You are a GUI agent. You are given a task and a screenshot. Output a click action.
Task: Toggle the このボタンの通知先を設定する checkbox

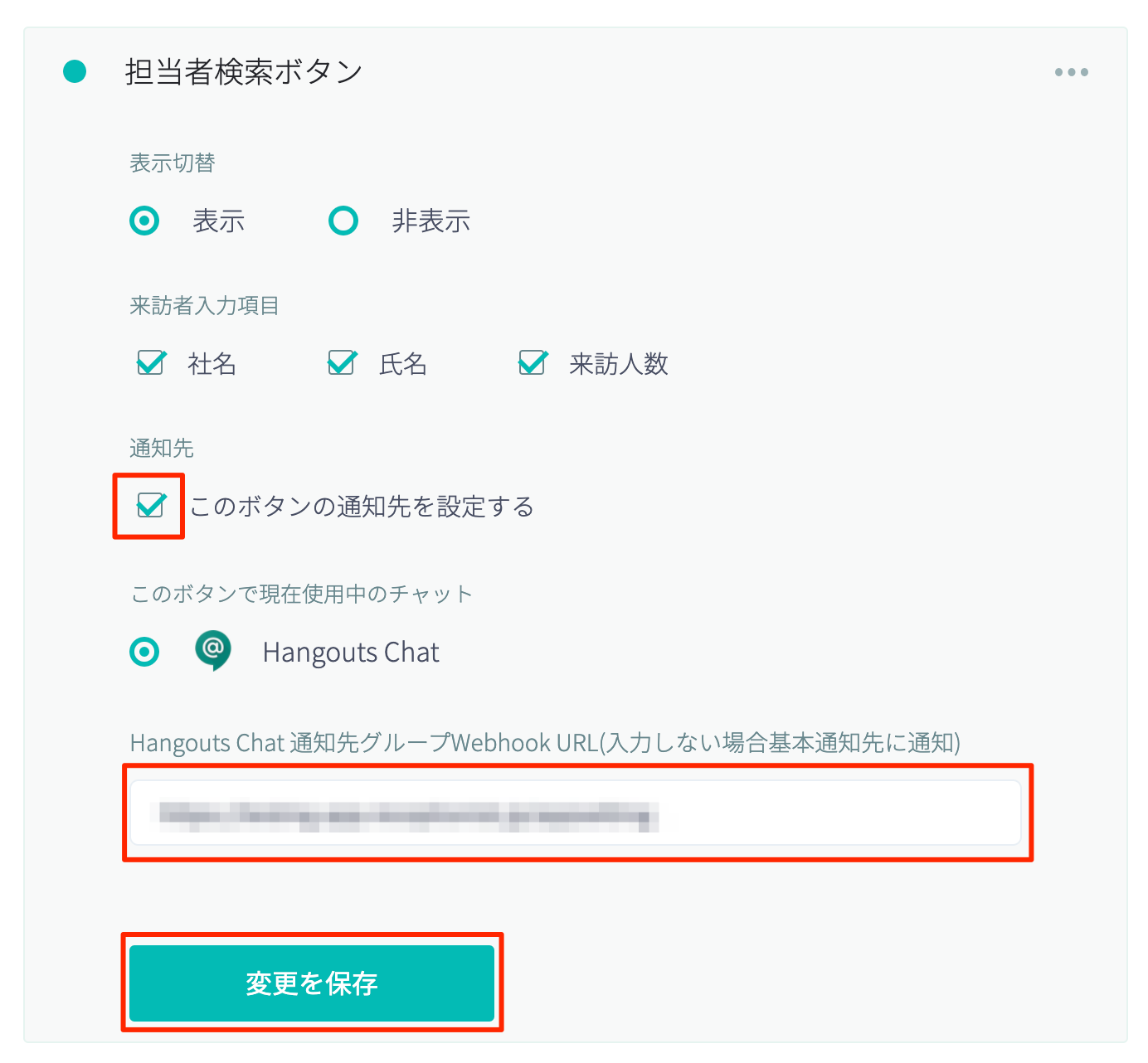pos(151,504)
